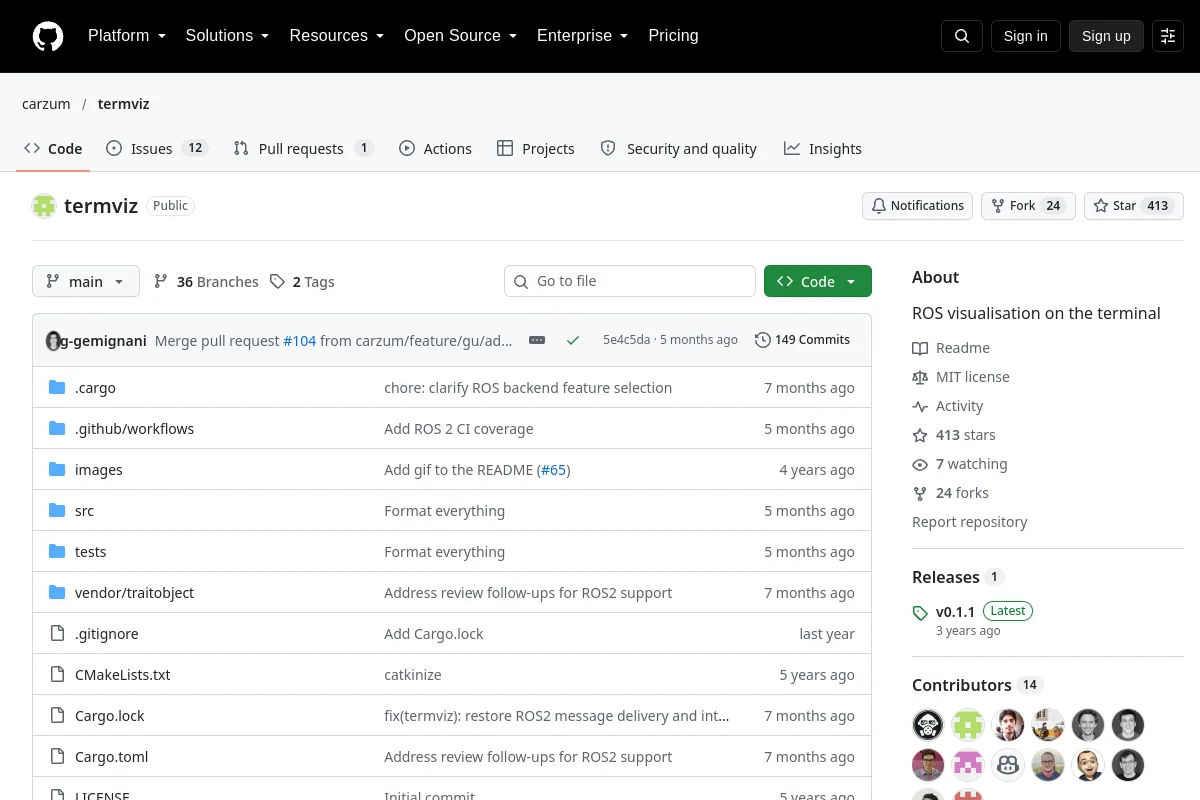
Task: Click the watching eye icon
Action: [x=920, y=464]
